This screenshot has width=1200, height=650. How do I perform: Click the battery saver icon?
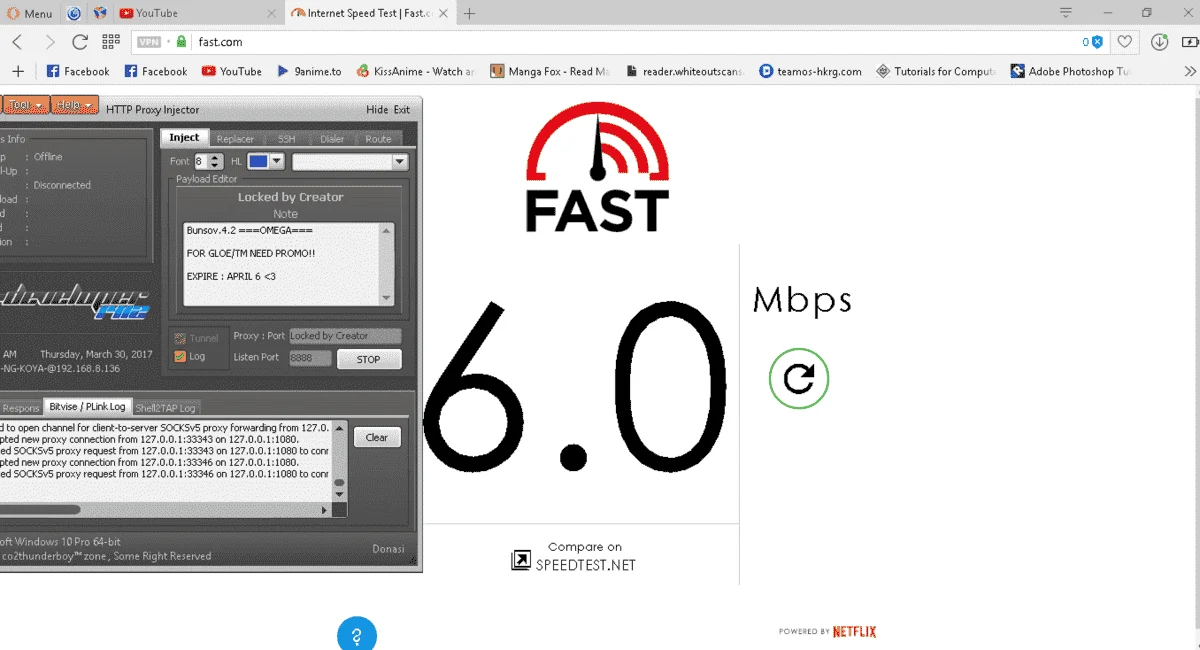[1188, 42]
